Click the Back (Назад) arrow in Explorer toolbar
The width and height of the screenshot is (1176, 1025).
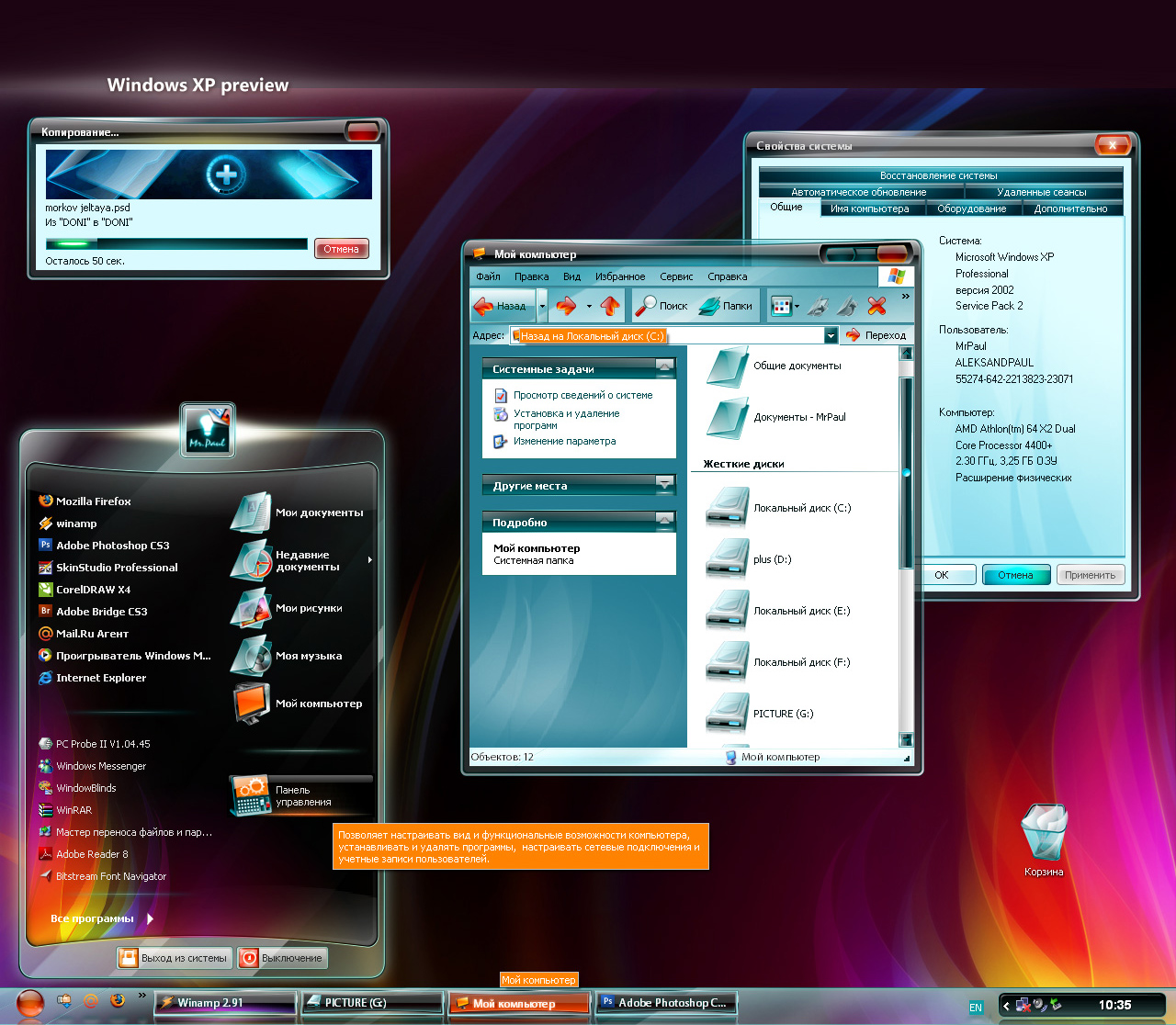pos(502,306)
